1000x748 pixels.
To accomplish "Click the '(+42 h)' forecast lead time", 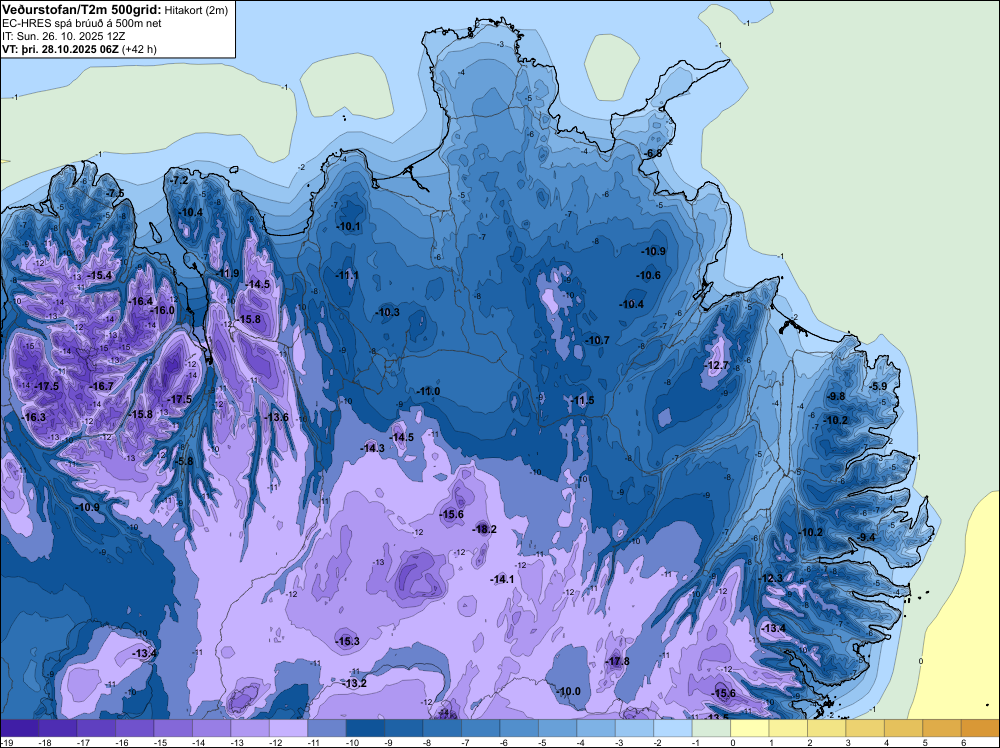I will coord(139,49).
